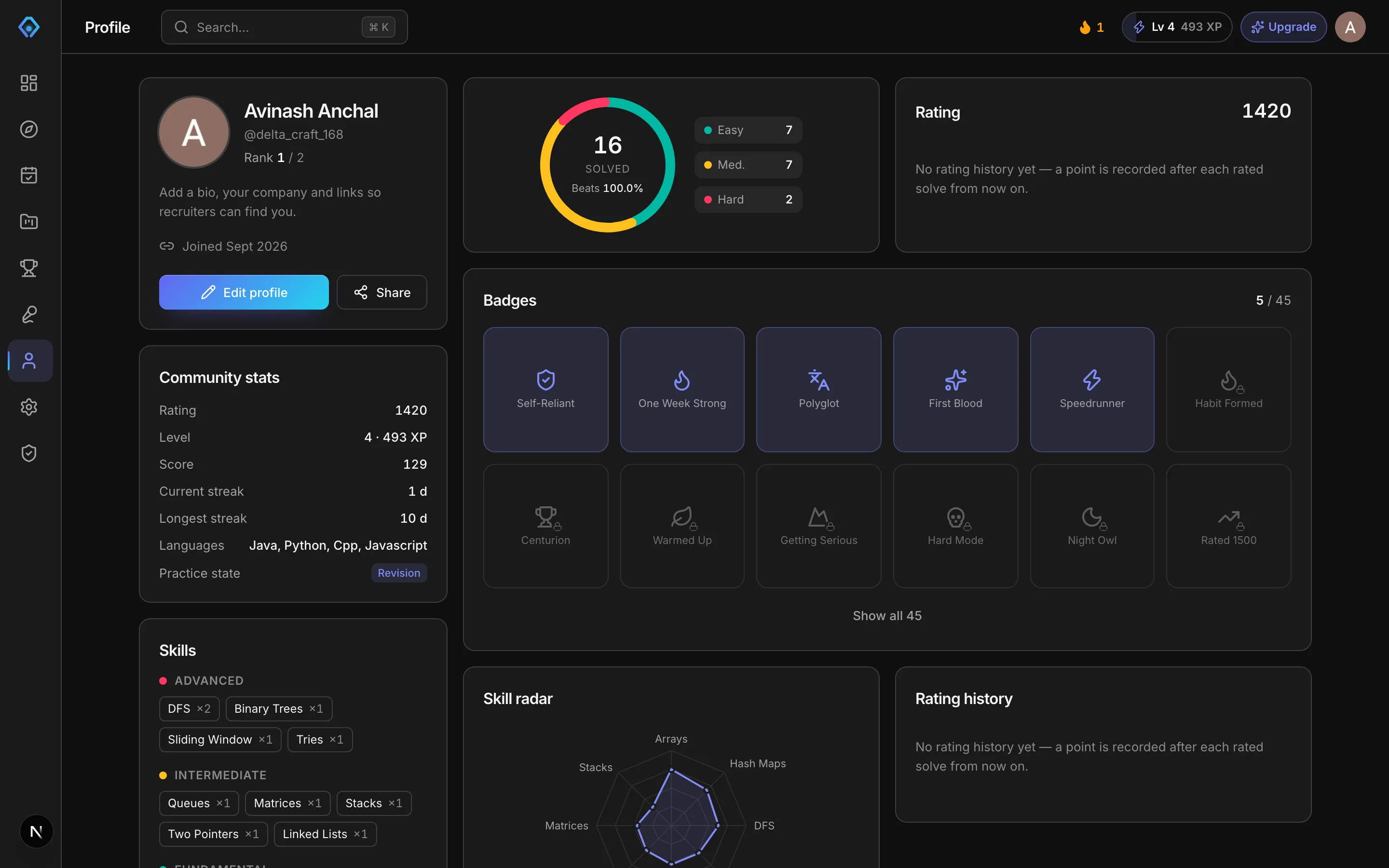Screen dimensions: 1389x868
Task: Open the shield check icon in sidebar
Action: tap(29, 453)
